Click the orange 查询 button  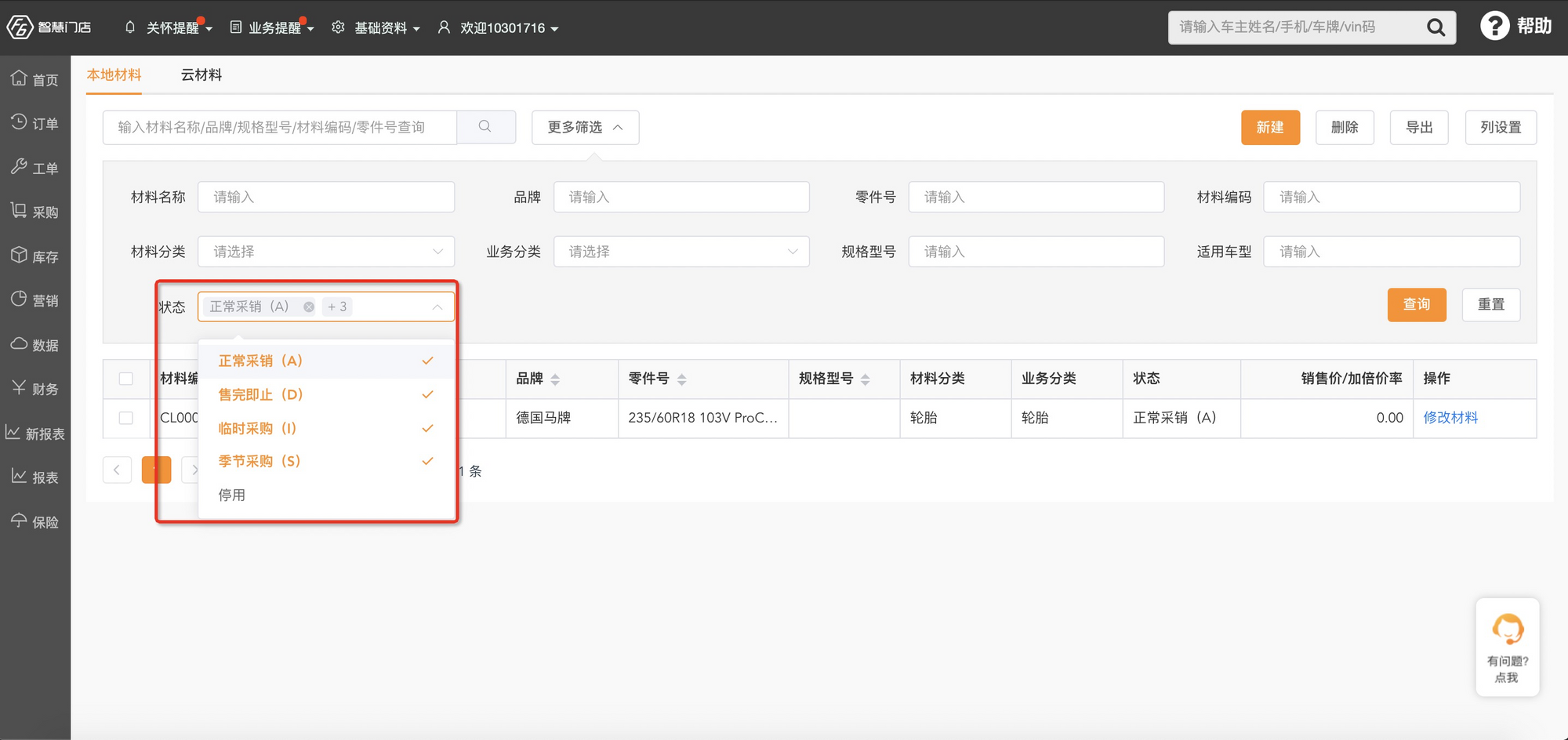click(x=1417, y=304)
